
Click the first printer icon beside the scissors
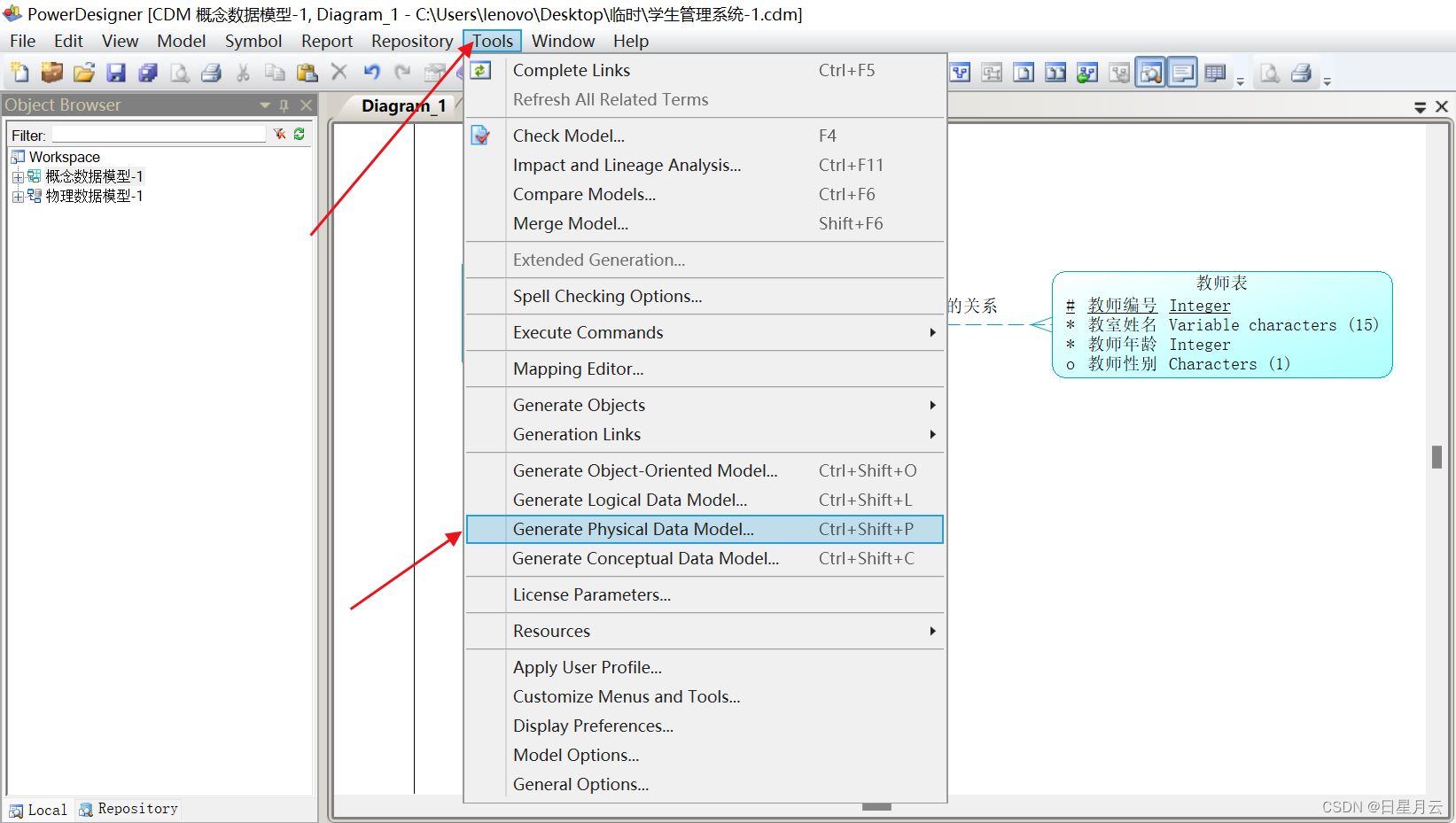coord(211,73)
